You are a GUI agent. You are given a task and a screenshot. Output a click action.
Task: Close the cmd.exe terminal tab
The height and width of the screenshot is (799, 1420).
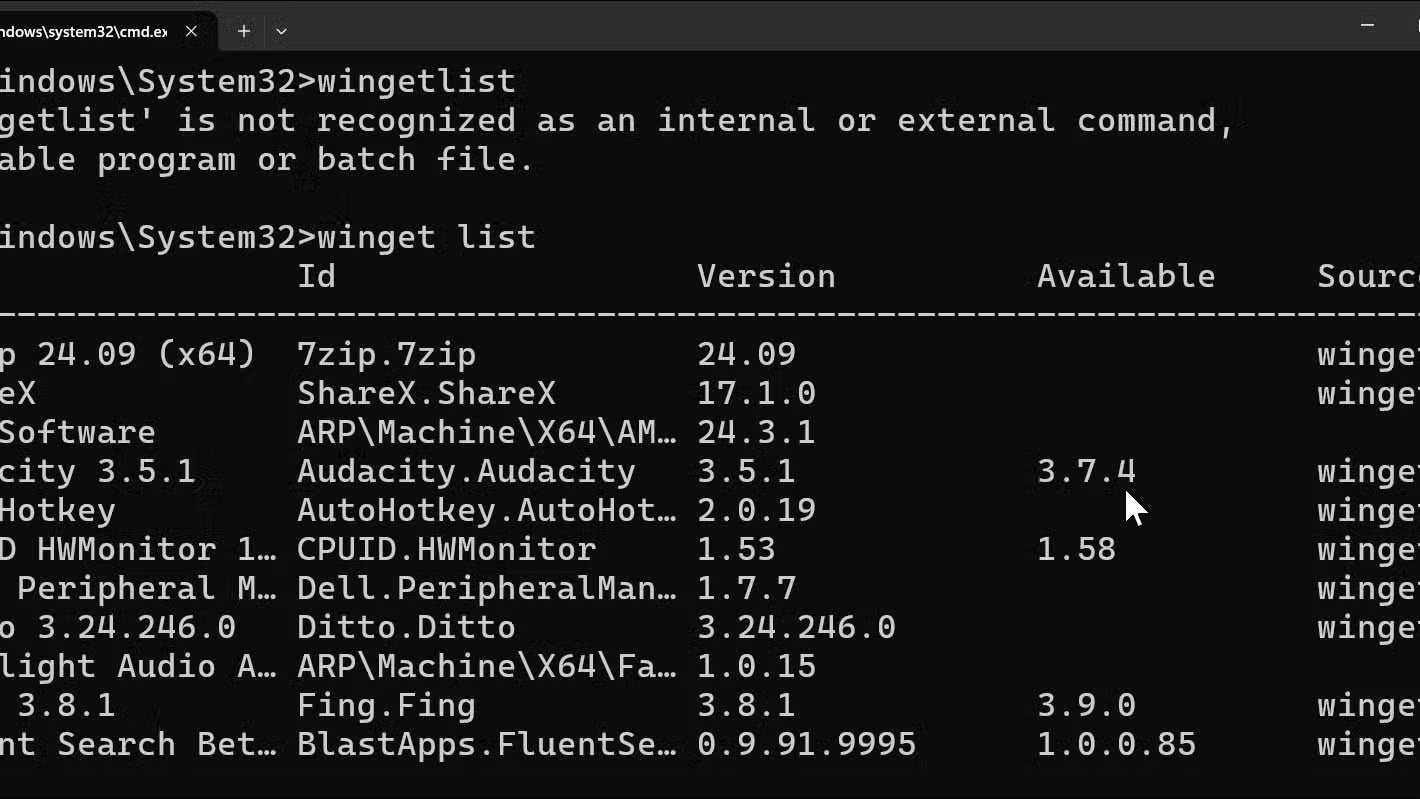(x=191, y=31)
